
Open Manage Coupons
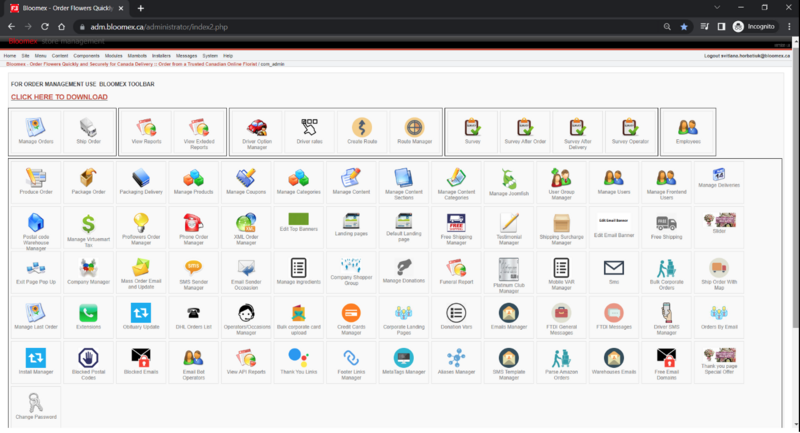(x=246, y=182)
